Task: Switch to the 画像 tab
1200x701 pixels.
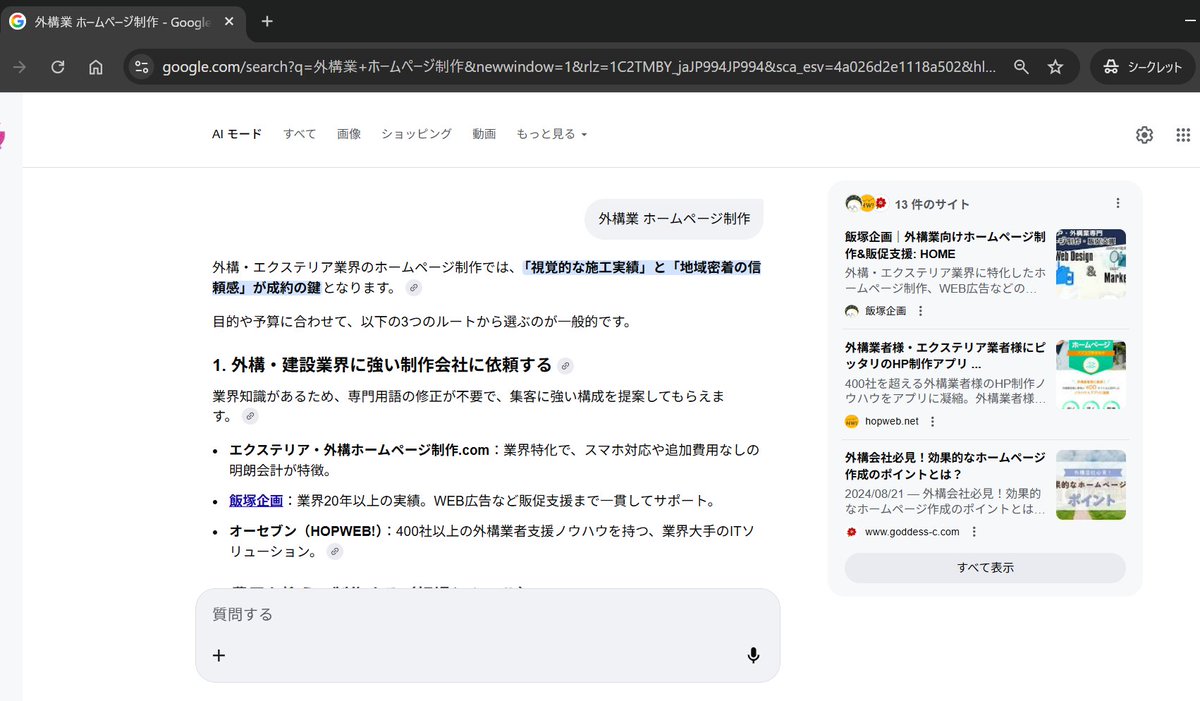Action: (349, 134)
